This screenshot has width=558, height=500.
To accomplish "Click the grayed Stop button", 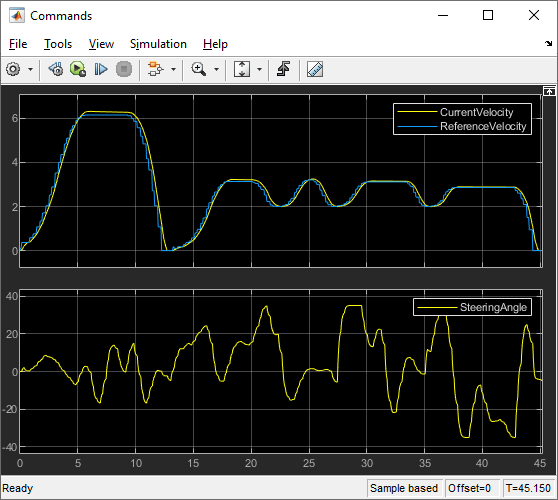I will click(124, 69).
